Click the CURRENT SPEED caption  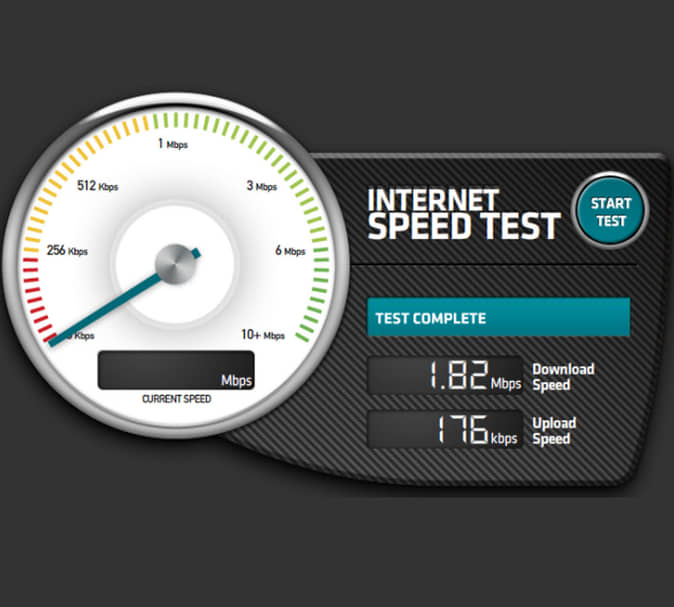click(x=176, y=399)
